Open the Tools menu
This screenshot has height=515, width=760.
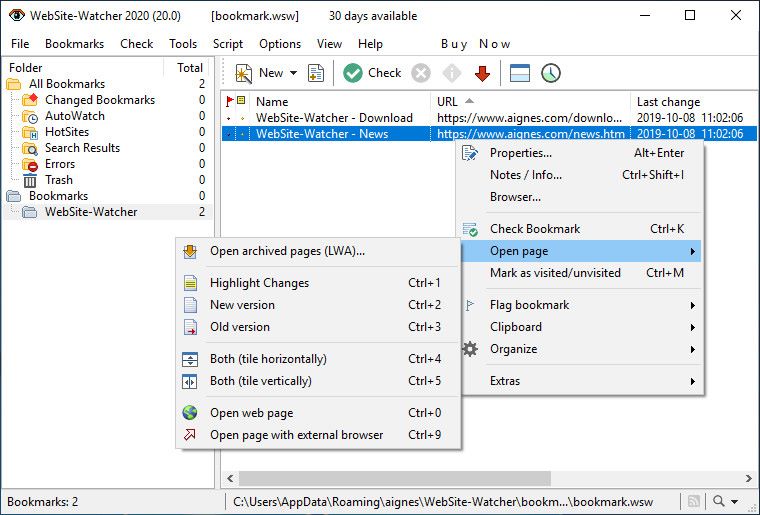pyautogui.click(x=183, y=44)
